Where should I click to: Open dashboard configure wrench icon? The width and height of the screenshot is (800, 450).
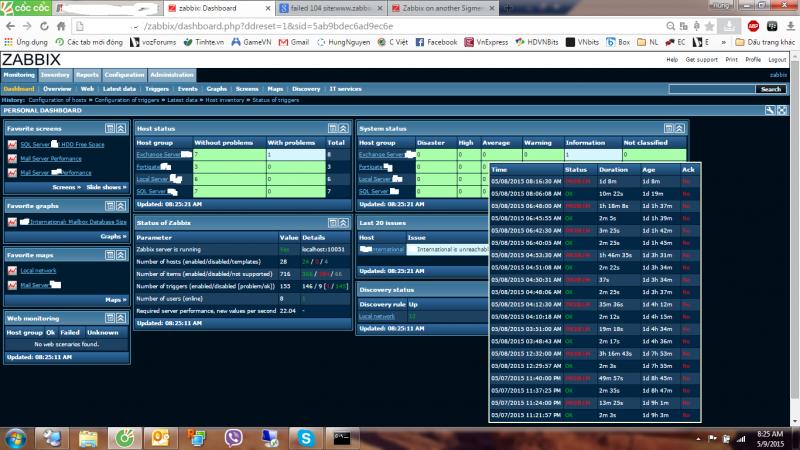(x=770, y=110)
